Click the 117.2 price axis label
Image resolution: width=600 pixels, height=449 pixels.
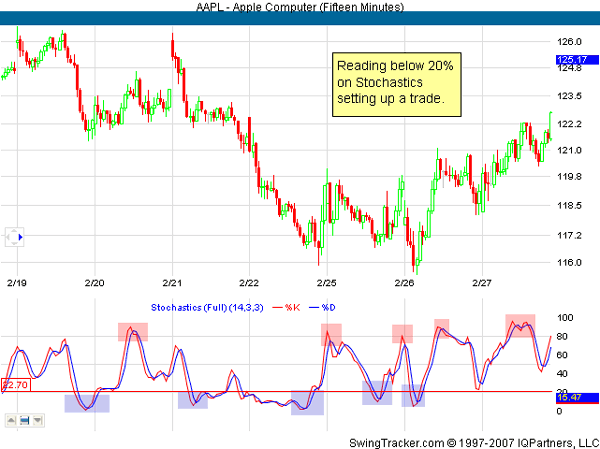click(x=569, y=235)
